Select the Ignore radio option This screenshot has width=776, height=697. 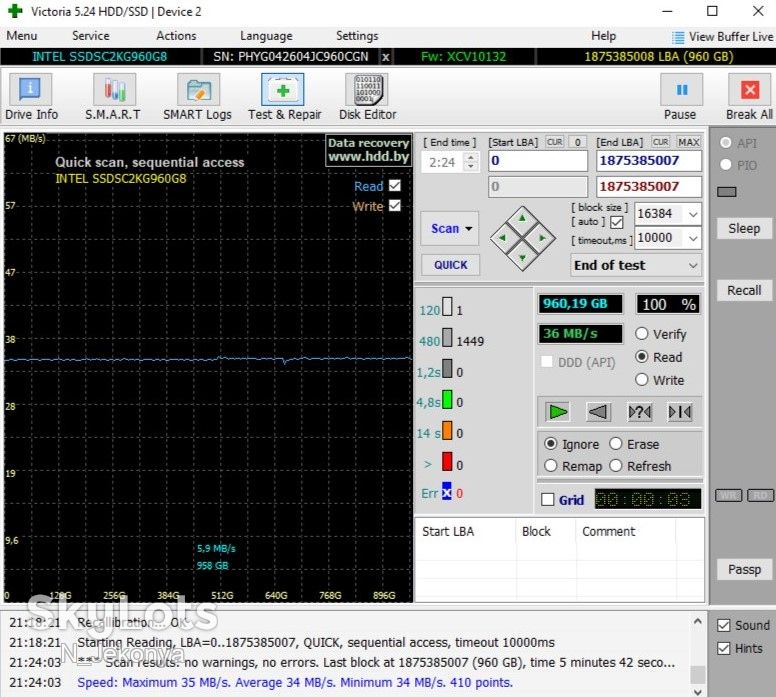[550, 444]
